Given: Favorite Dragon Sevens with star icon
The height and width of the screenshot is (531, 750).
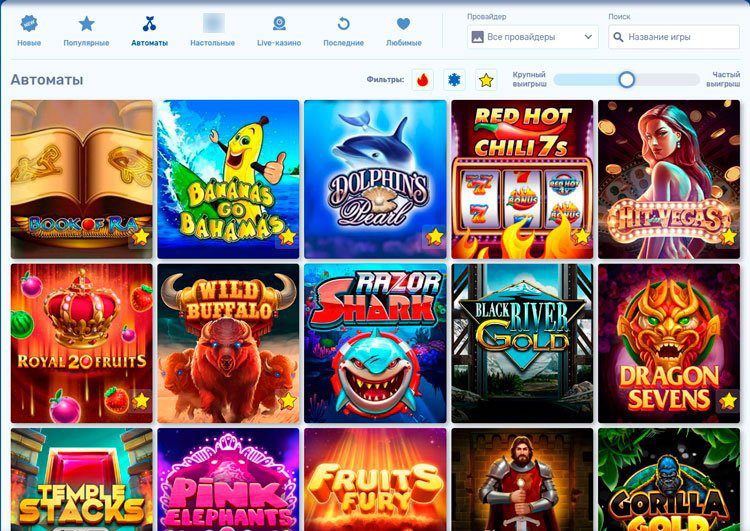Looking at the screenshot, I should tap(729, 400).
